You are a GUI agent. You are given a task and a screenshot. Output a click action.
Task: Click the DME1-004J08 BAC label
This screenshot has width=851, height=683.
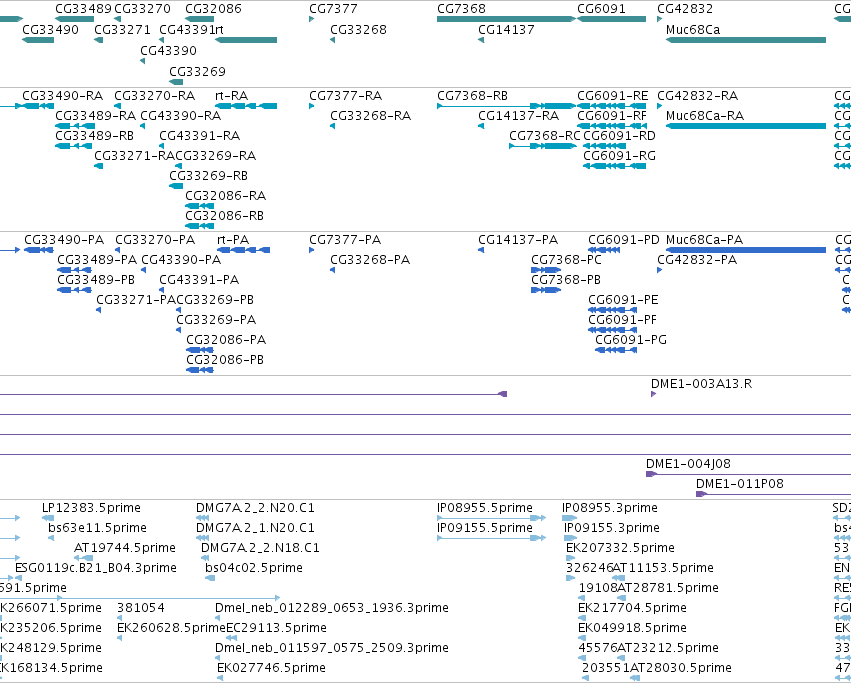click(688, 463)
